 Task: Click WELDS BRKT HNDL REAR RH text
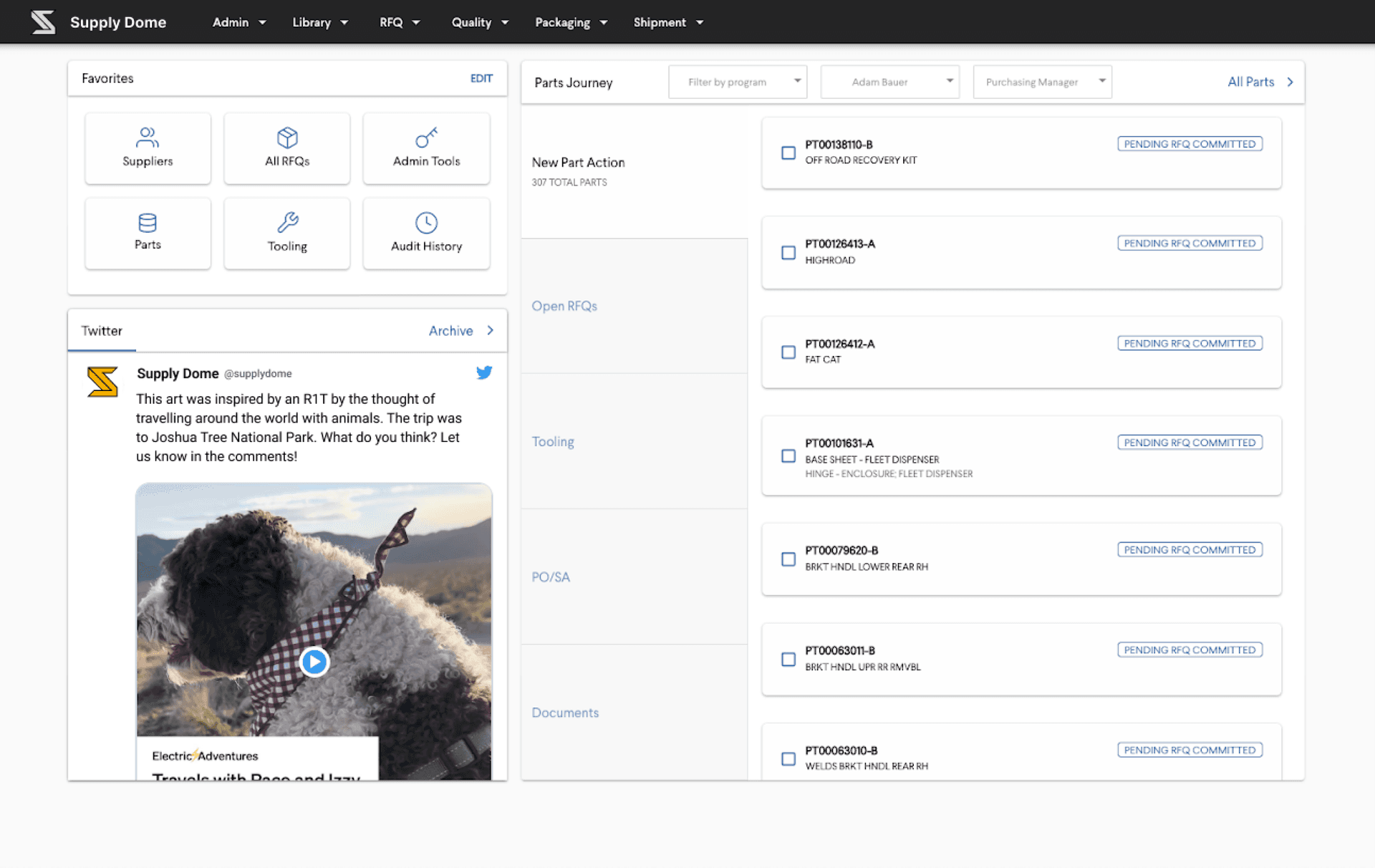click(867, 766)
